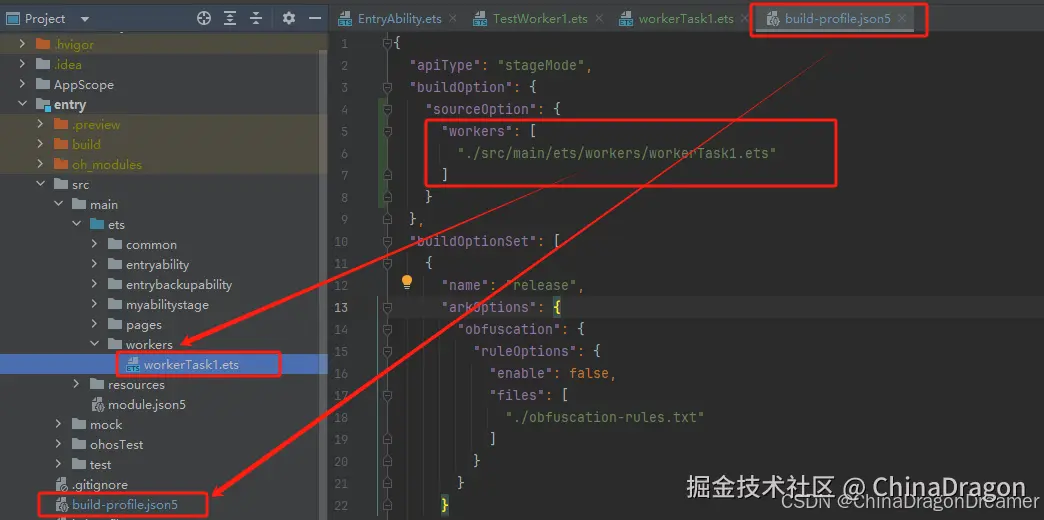Hide the Project panel with minus icon

click(x=315, y=19)
